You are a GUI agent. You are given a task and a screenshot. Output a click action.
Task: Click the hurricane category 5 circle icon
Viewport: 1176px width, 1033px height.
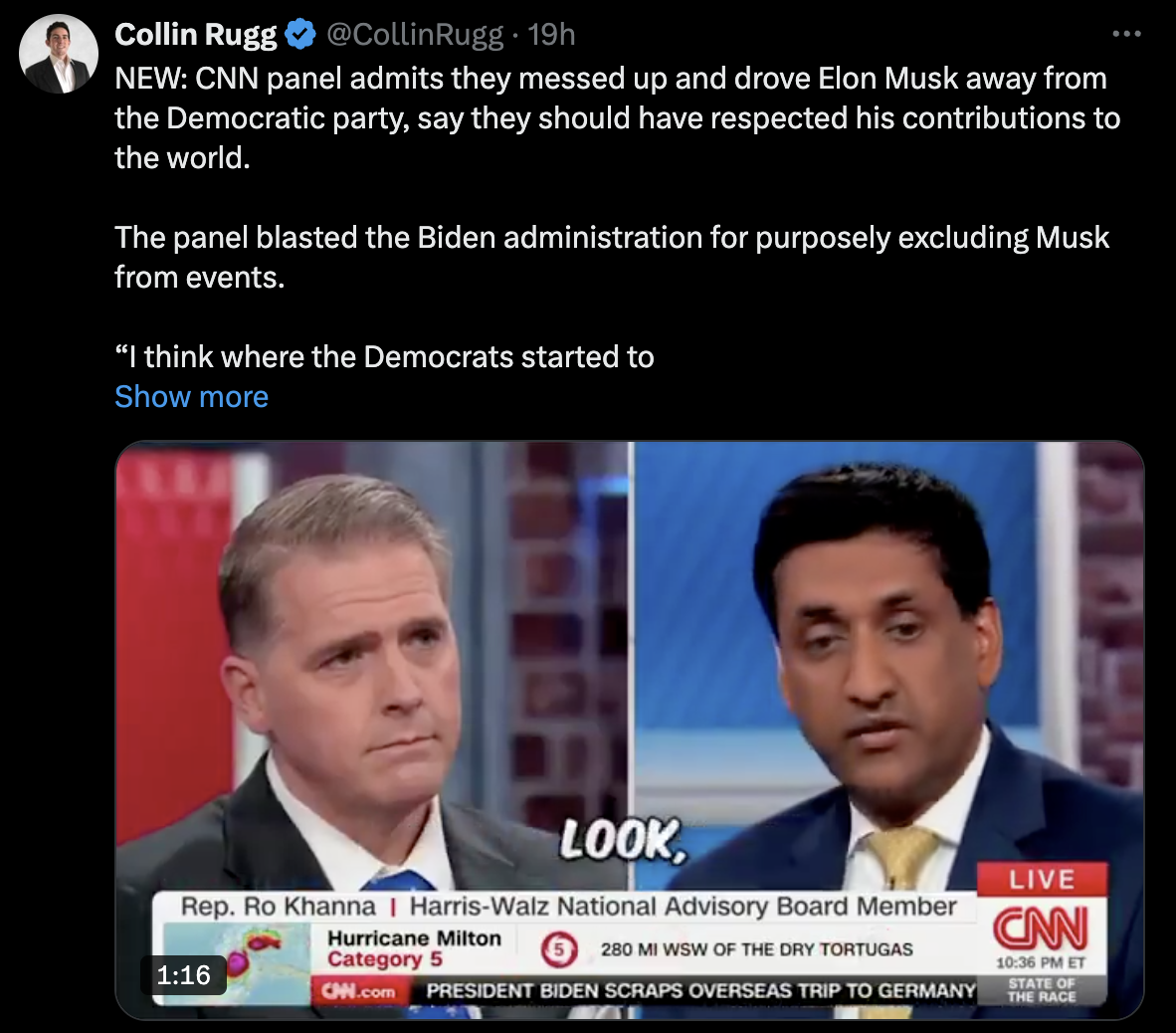pos(559,949)
